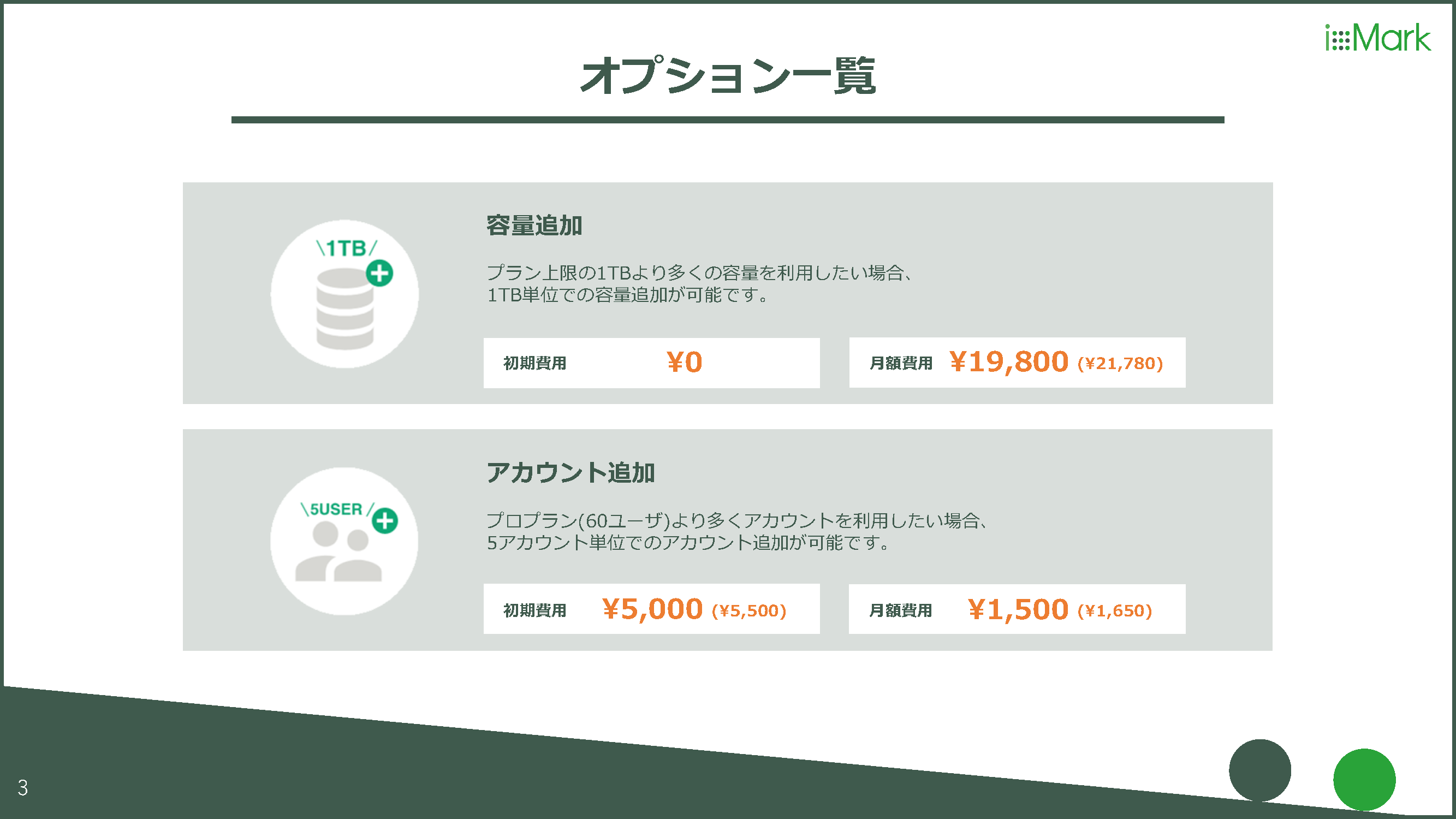Click the slide number 3
The height and width of the screenshot is (819, 1456).
pos(22,787)
